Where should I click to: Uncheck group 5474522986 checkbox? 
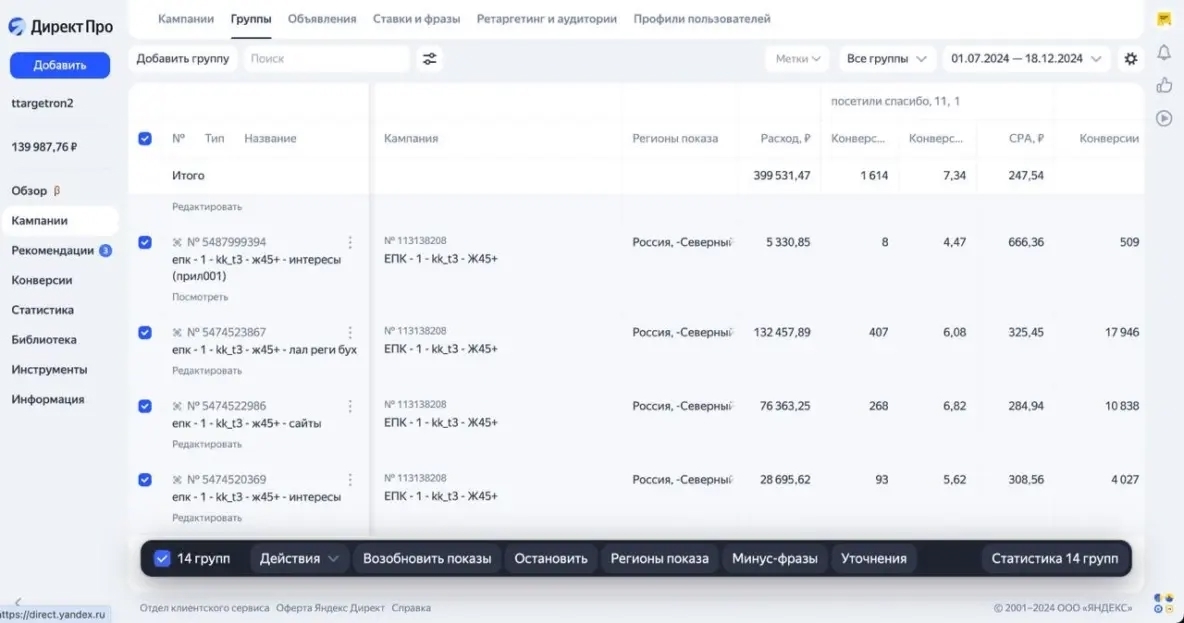145,406
